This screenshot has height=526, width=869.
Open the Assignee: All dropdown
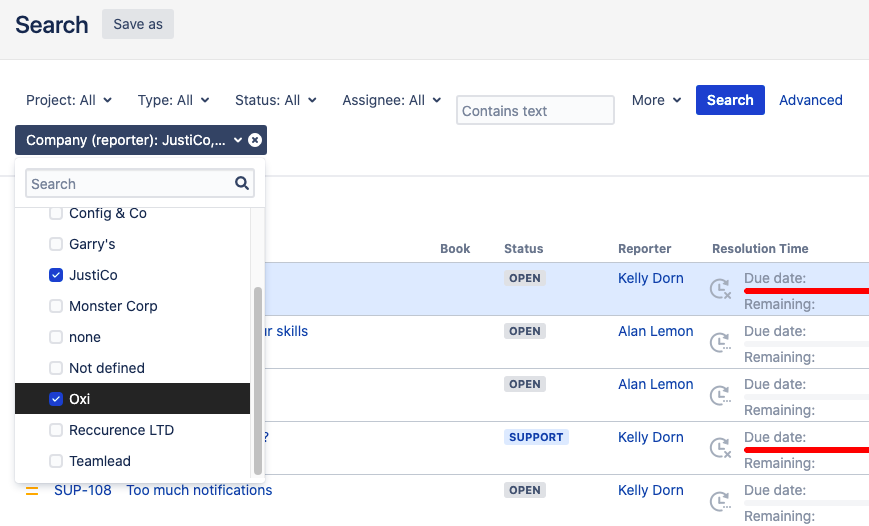[391, 100]
